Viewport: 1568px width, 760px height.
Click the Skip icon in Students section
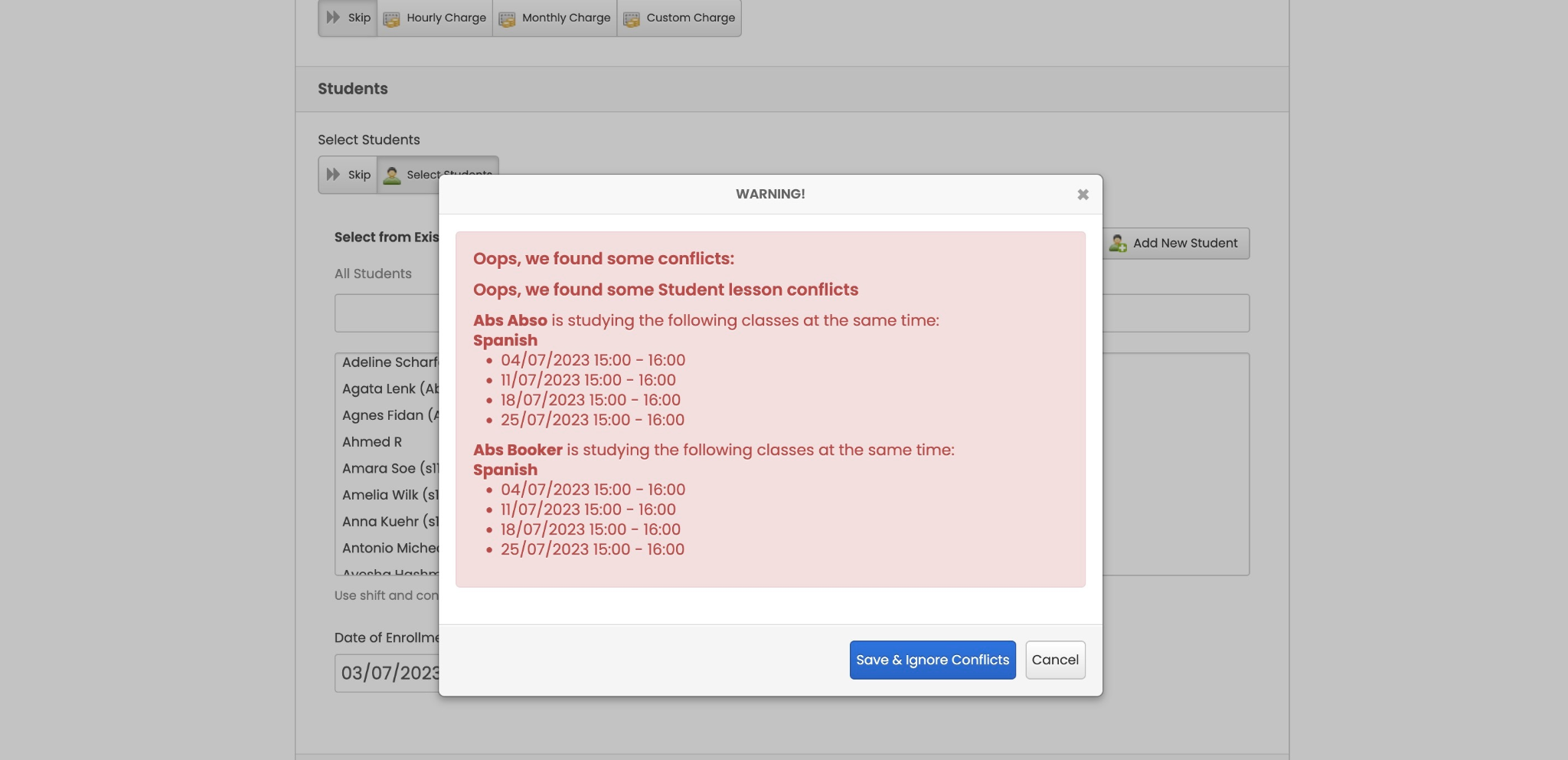pyautogui.click(x=333, y=175)
